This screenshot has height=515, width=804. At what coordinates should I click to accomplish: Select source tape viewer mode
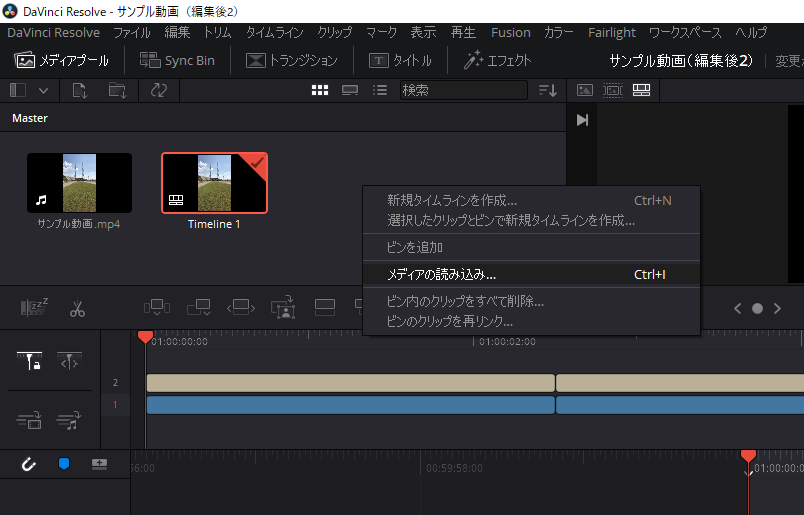click(613, 90)
